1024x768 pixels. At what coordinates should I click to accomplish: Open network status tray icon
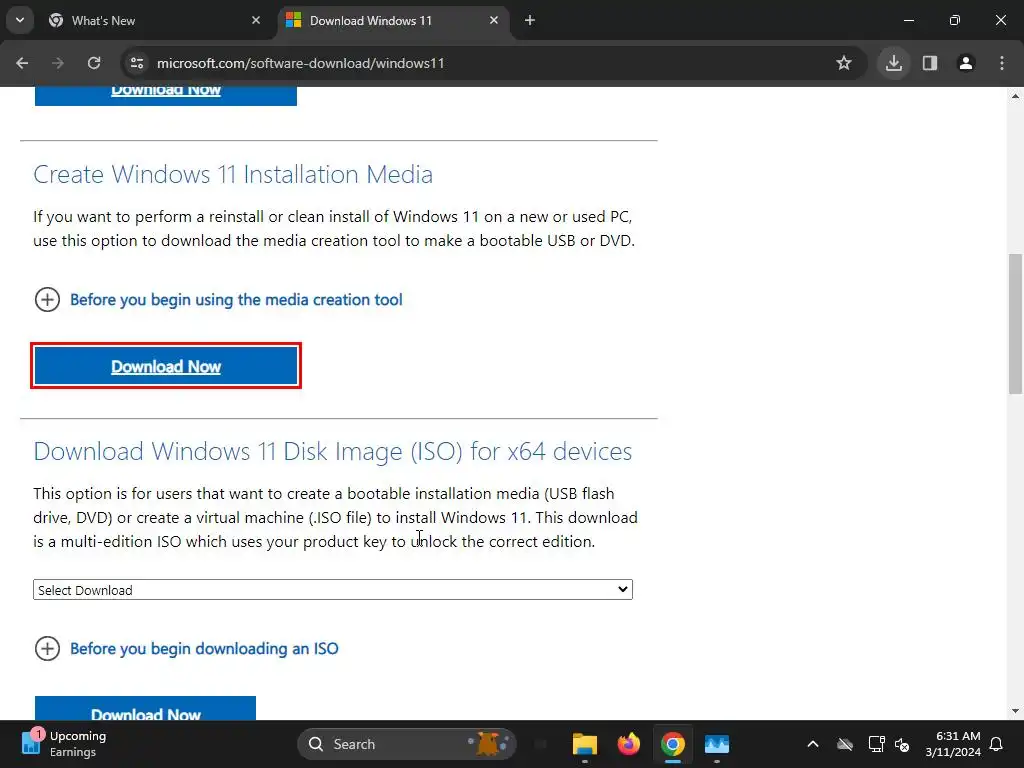pyautogui.click(x=876, y=744)
